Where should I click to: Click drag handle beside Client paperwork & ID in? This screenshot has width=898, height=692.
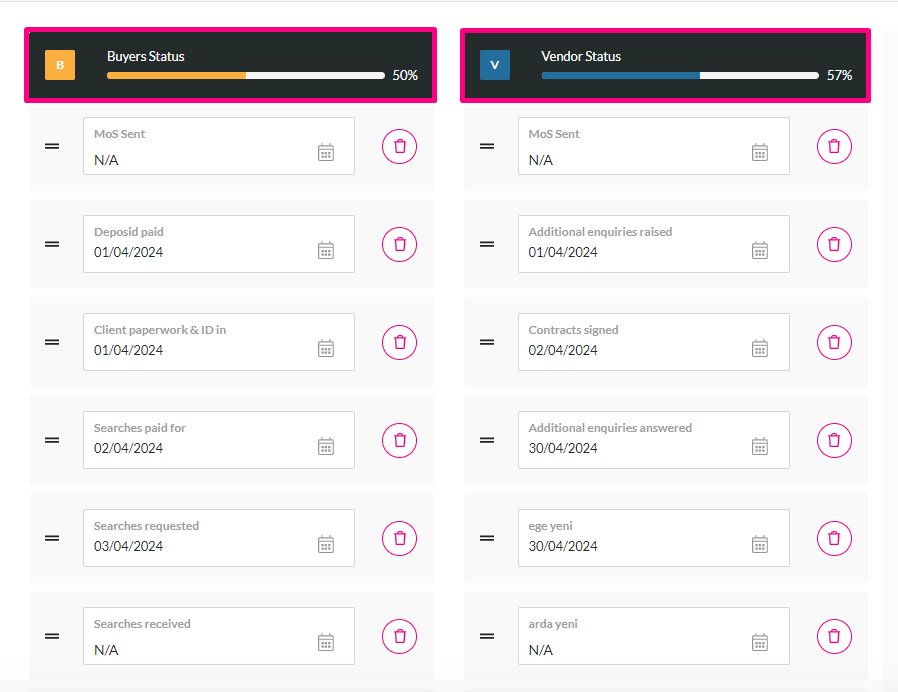(52, 342)
